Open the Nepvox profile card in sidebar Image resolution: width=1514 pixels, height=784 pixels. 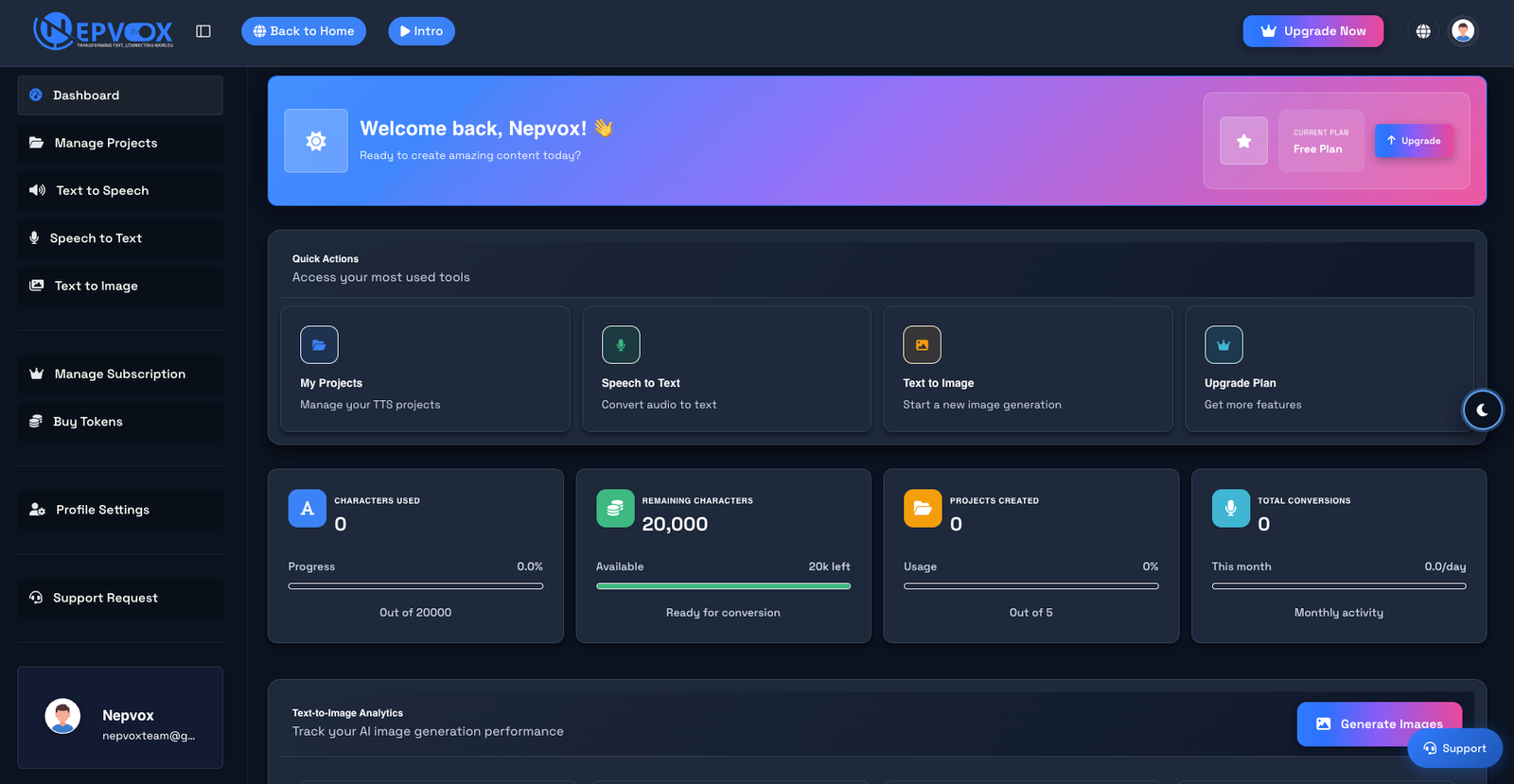[x=120, y=718]
